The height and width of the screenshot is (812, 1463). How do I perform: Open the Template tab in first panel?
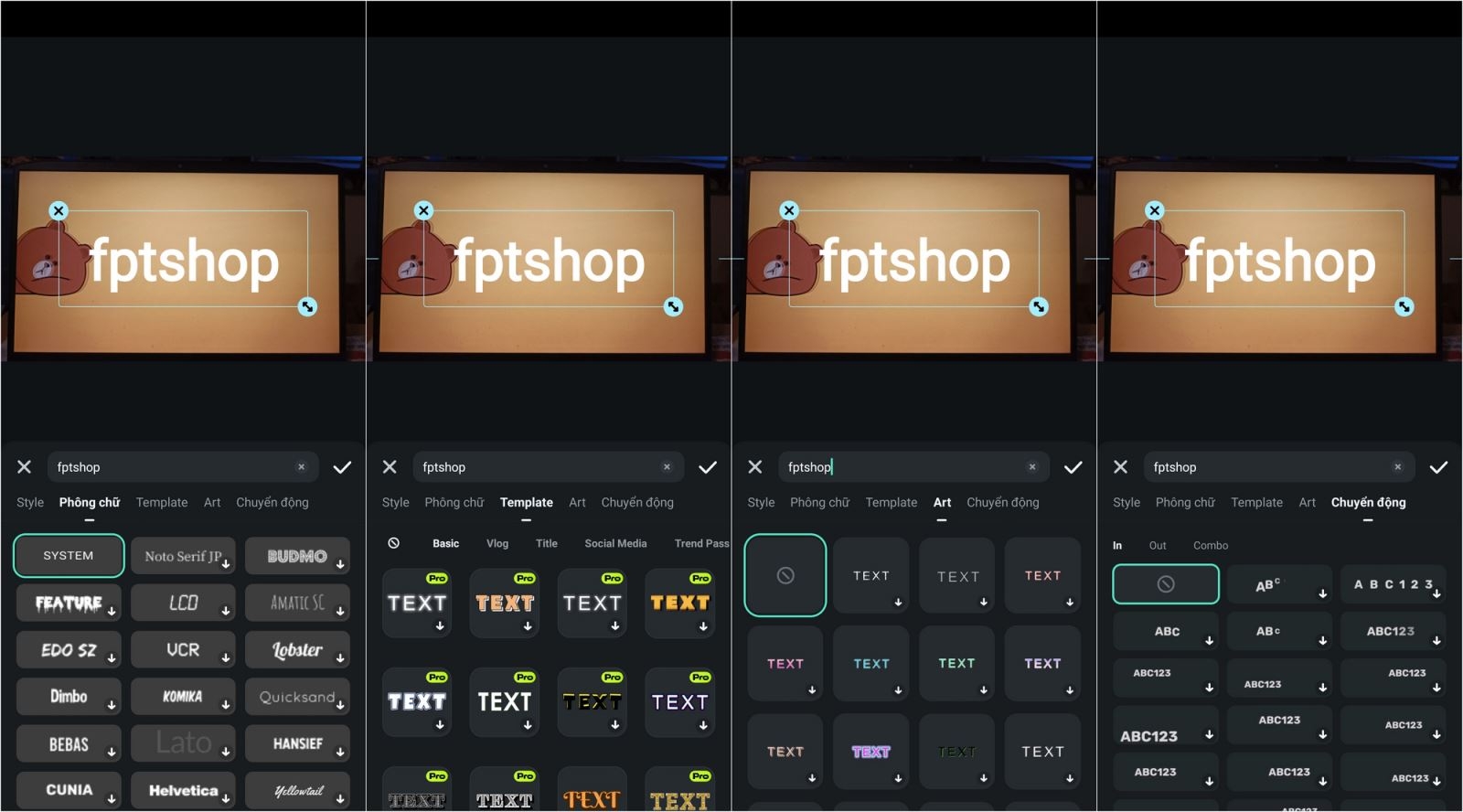tap(162, 503)
